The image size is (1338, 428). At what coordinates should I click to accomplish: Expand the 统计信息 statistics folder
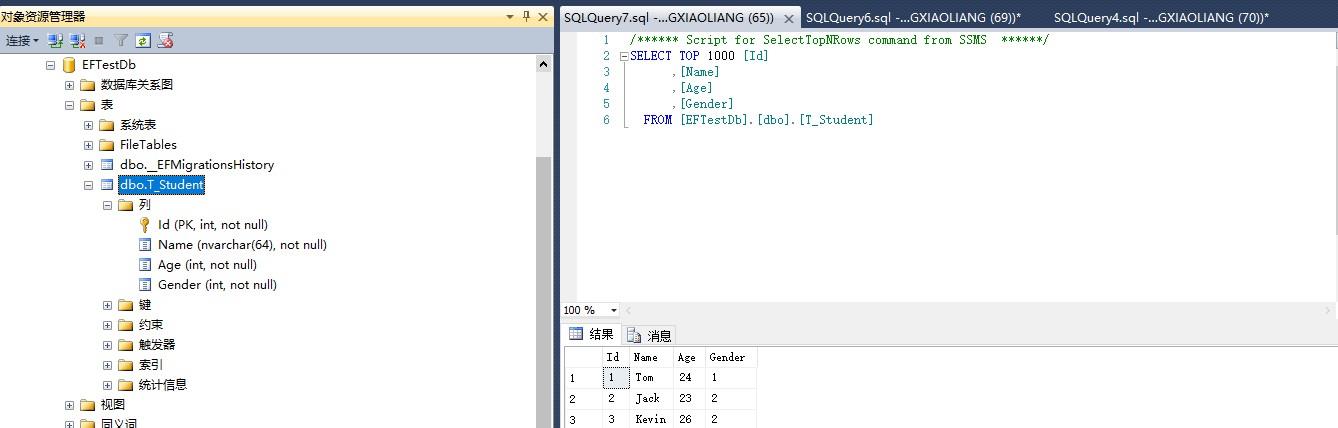pyautogui.click(x=107, y=385)
